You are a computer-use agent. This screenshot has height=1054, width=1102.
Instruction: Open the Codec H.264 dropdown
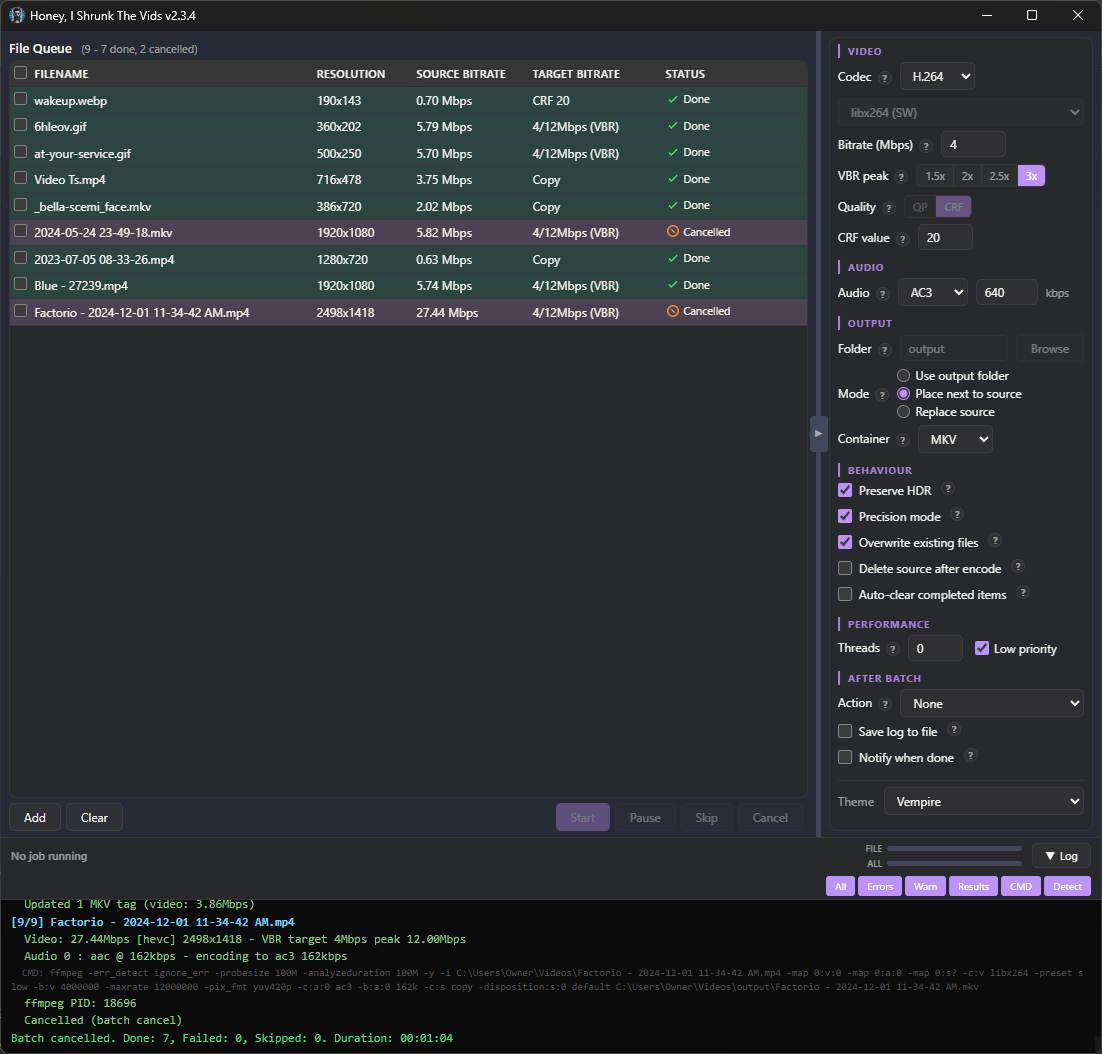coord(937,77)
